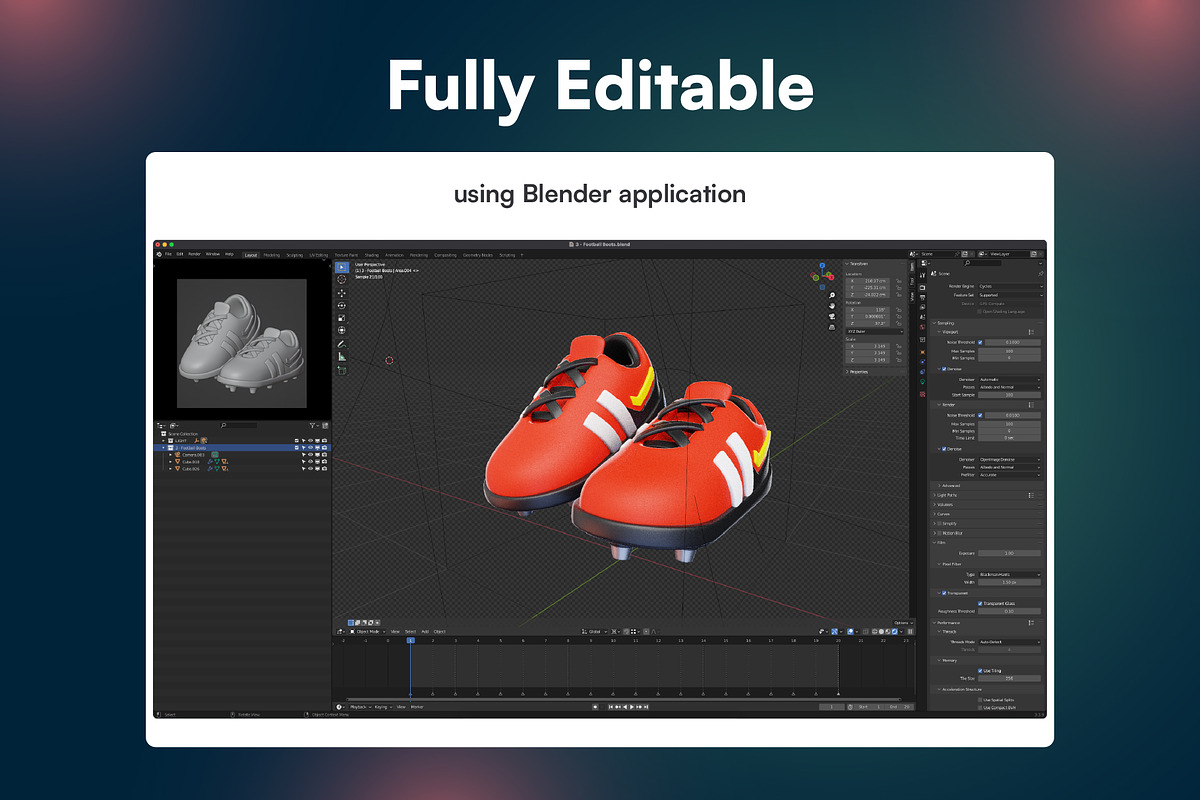Open the Object Mode dropdown in viewport header
This screenshot has height=800, width=1200.
368,632
